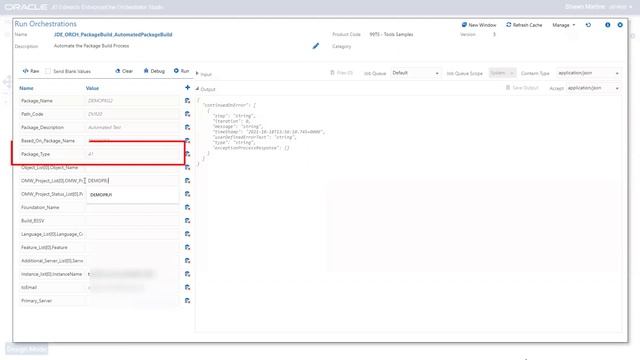Click the Build_BSSV row action icon
The image size is (640, 360).
(187, 220)
